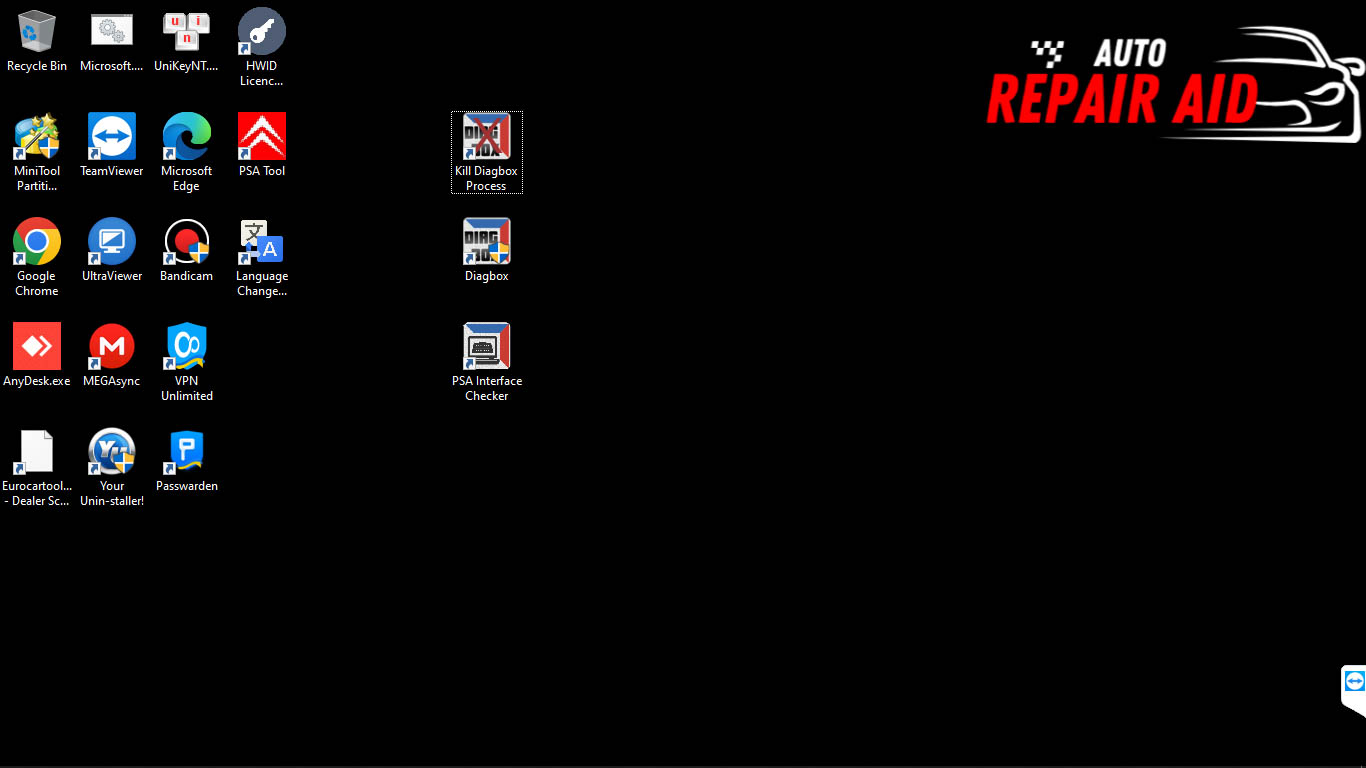
Task: Select the Passwarden shortcut icon
Action: [187, 451]
